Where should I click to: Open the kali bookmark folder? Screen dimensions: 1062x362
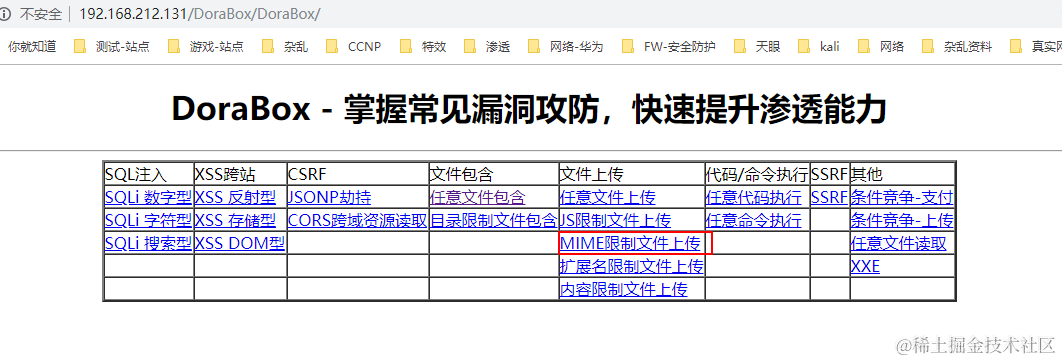pyautogui.click(x=819, y=46)
